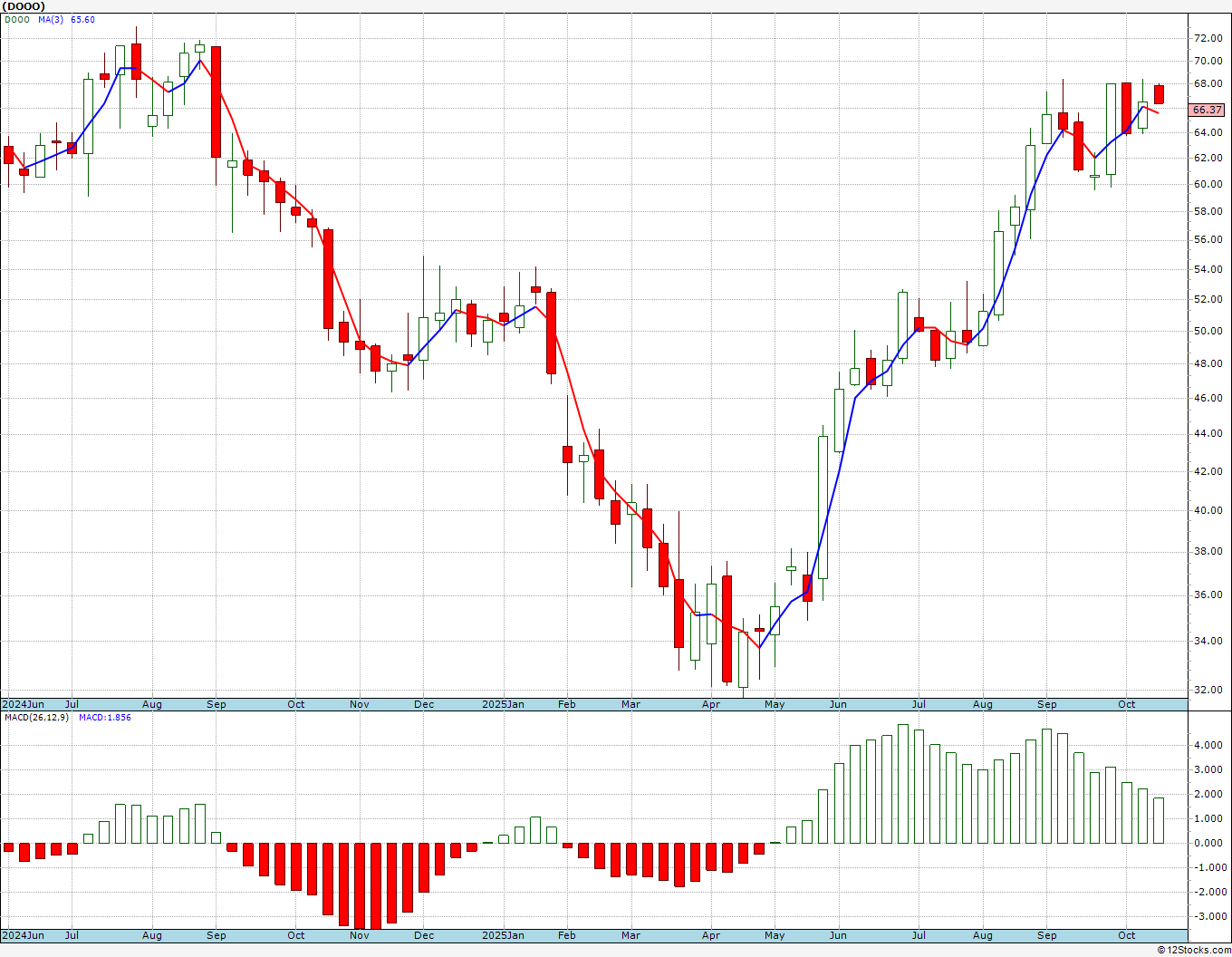Select the MA(3) legend label
Image resolution: width=1232 pixels, height=957 pixels.
(51, 19)
